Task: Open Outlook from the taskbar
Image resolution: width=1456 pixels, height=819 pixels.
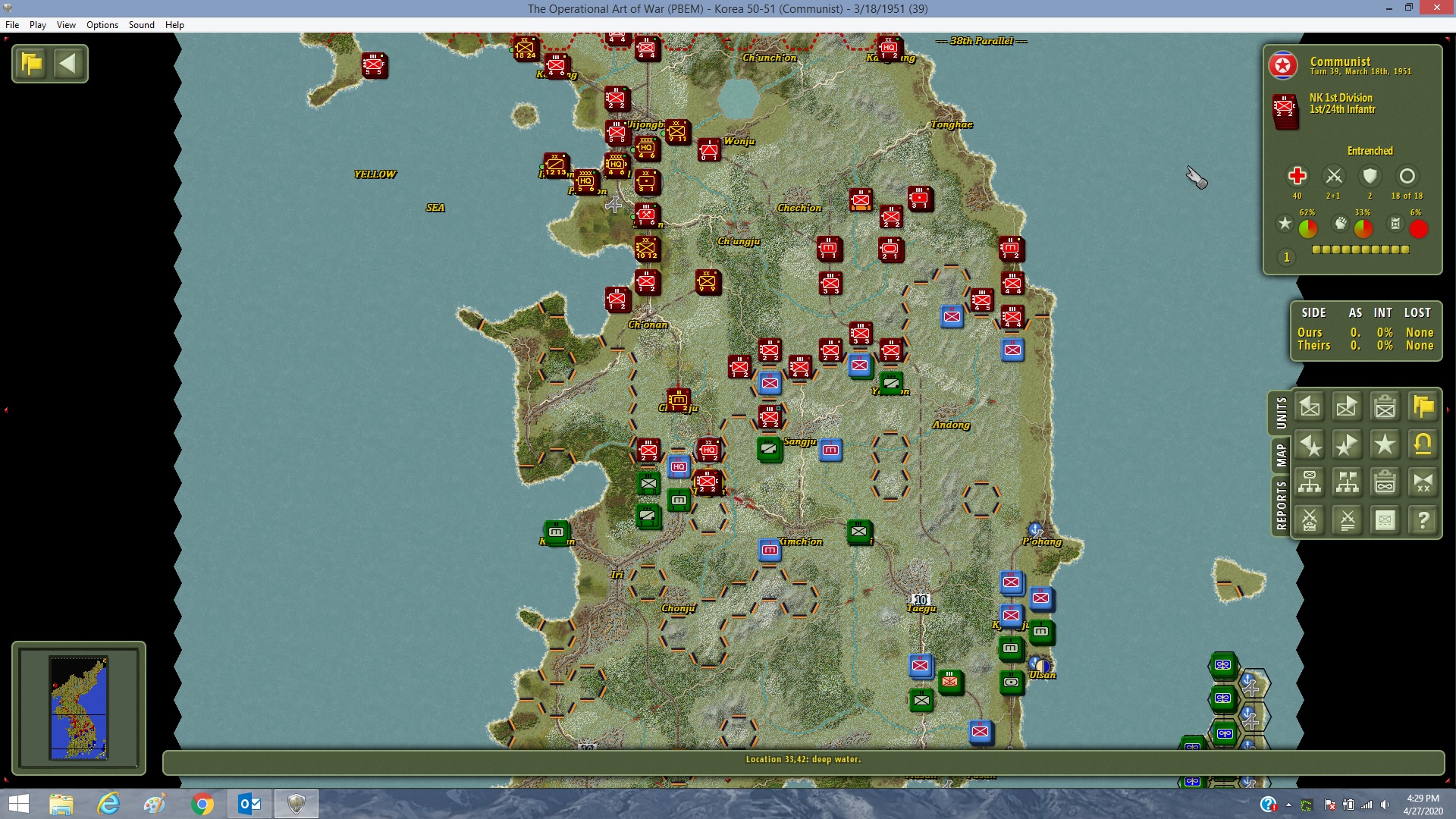Action: 249,804
